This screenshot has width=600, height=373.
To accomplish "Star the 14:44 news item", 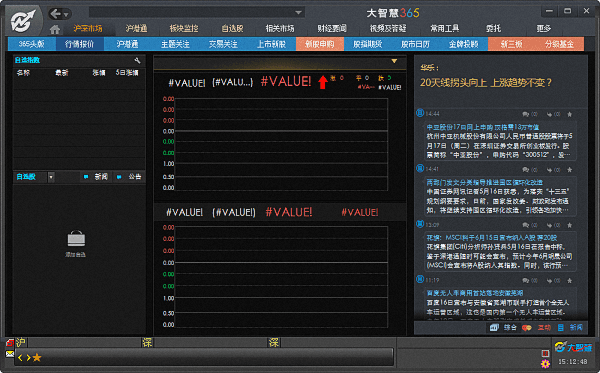I will pyautogui.click(x=569, y=114).
